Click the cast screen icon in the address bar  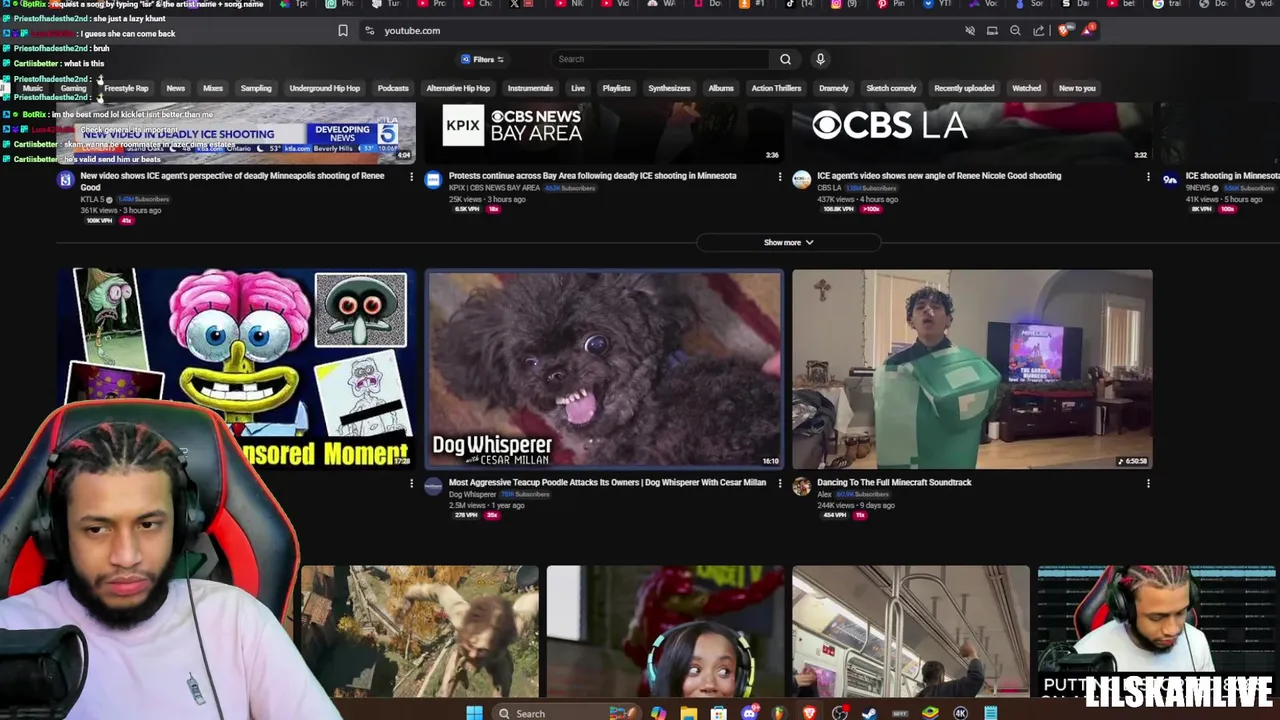pos(992,31)
